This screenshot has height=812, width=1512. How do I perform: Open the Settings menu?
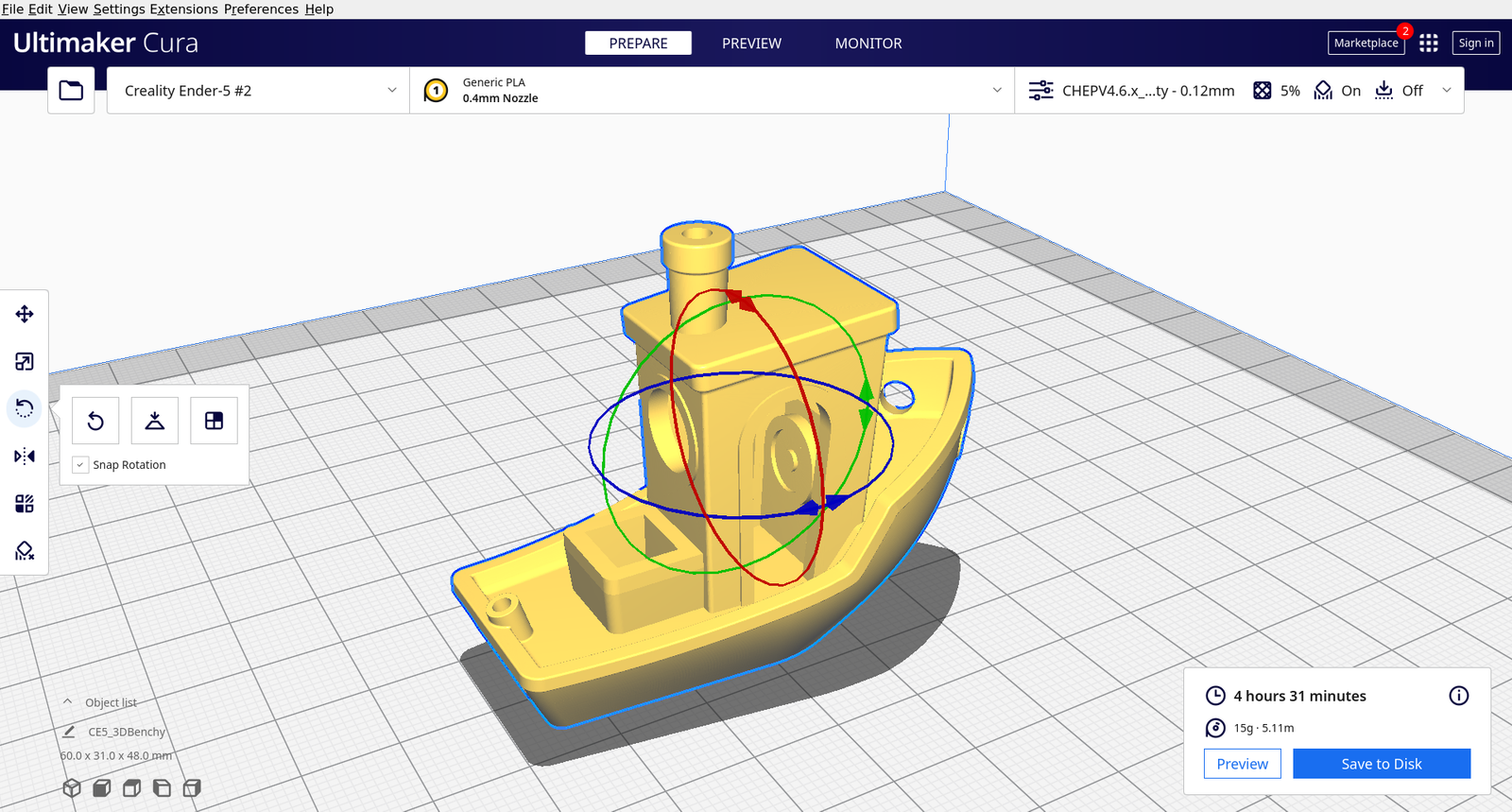pyautogui.click(x=119, y=9)
